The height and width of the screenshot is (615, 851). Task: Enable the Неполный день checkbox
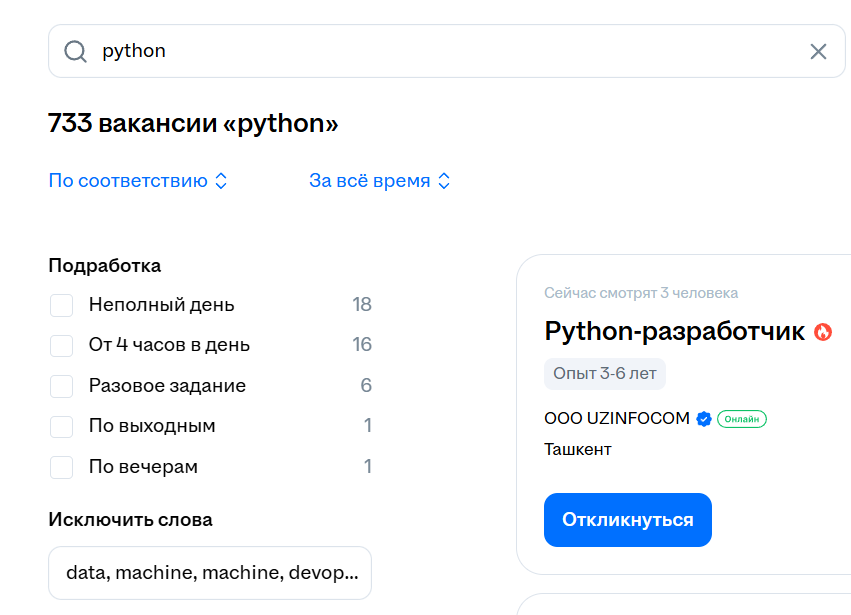62,305
